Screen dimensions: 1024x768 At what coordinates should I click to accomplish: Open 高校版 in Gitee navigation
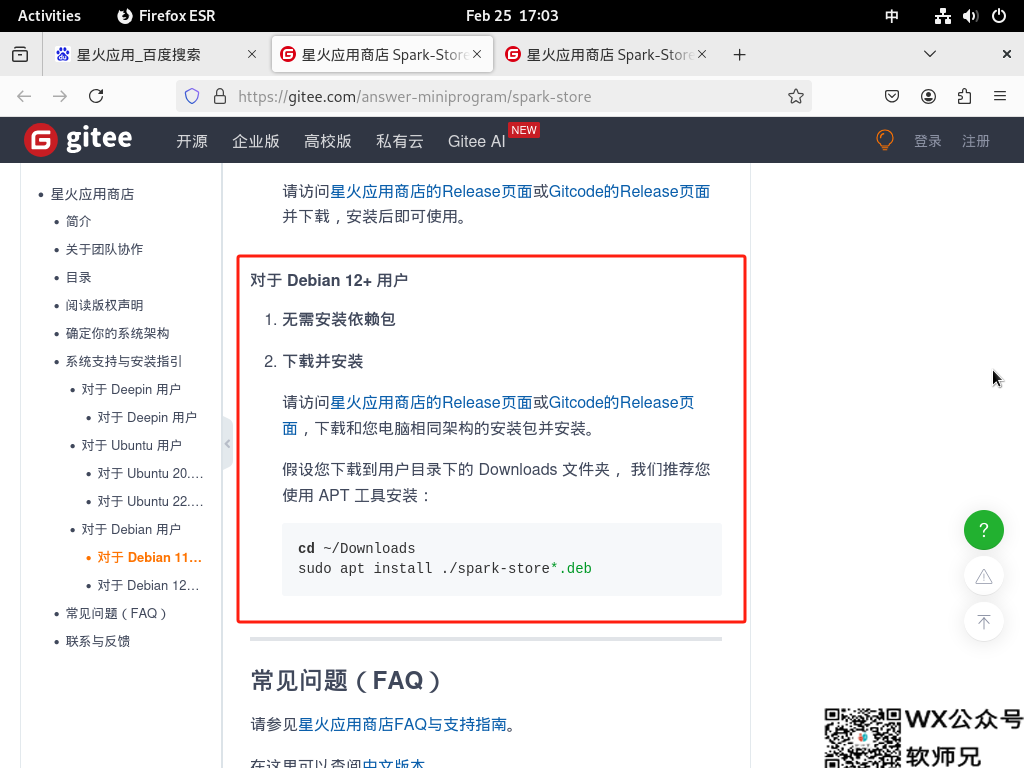tap(328, 141)
